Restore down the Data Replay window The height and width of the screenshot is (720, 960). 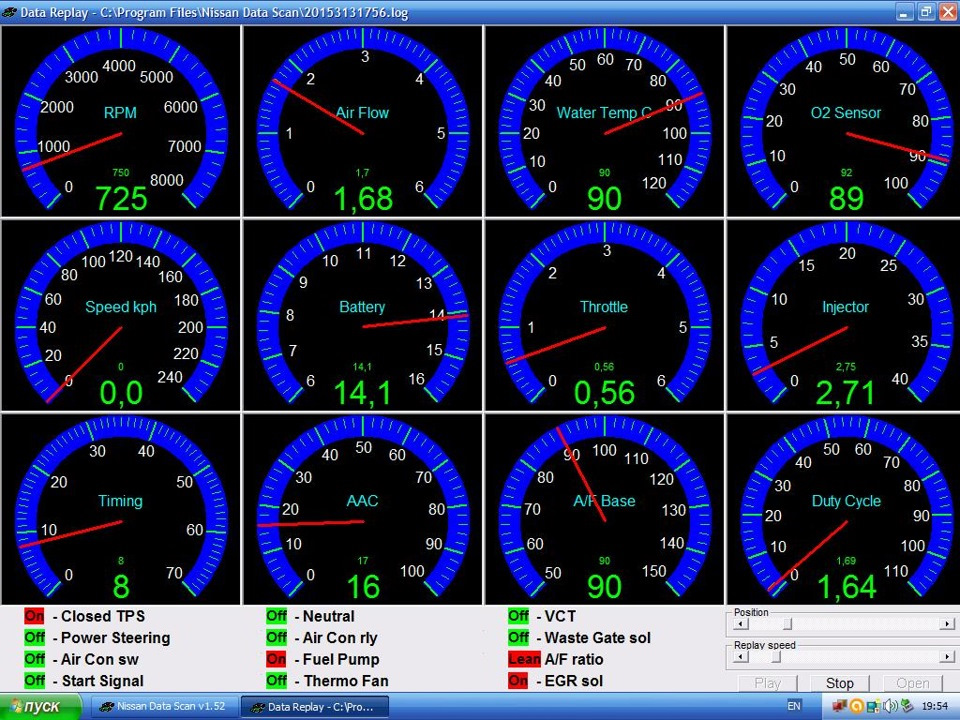click(926, 12)
